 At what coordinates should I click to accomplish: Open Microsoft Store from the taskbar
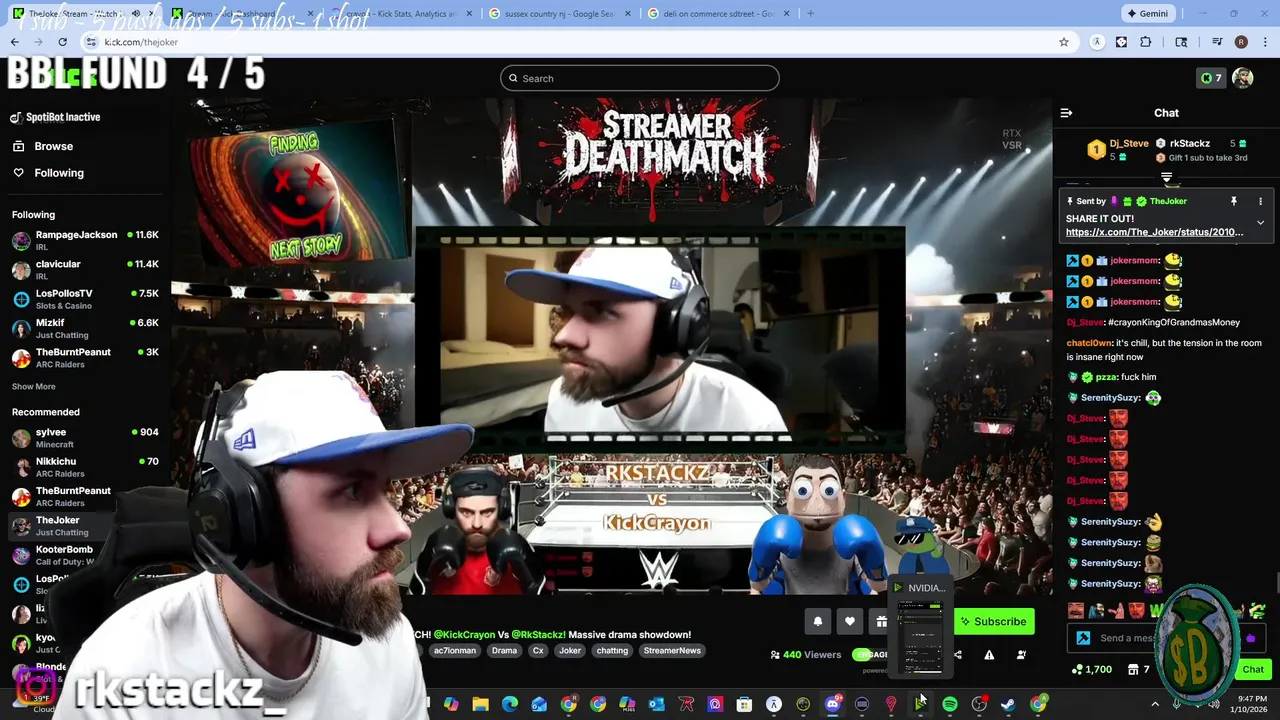[x=744, y=704]
